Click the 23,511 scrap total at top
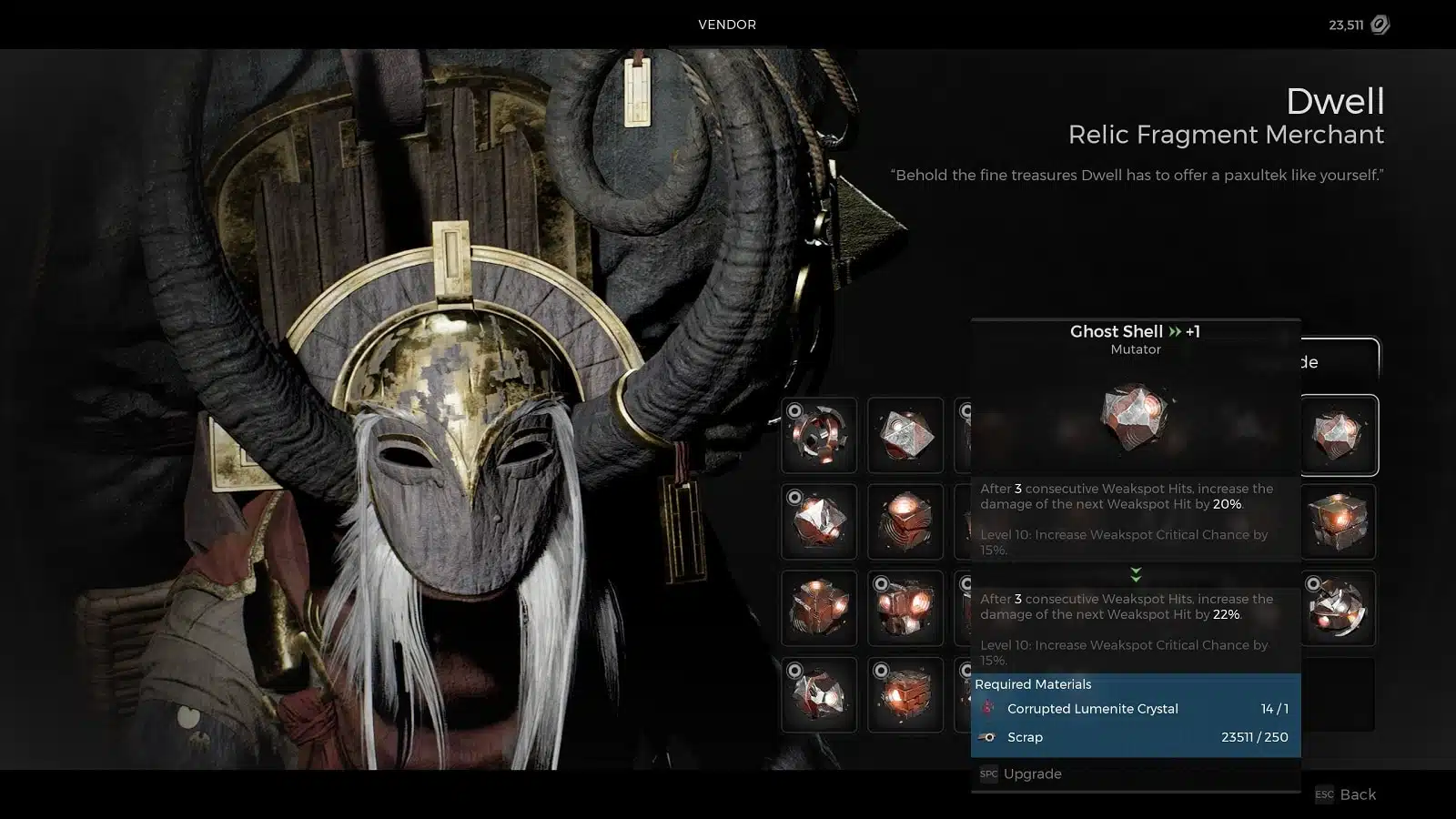This screenshot has width=1456, height=819. [1346, 25]
